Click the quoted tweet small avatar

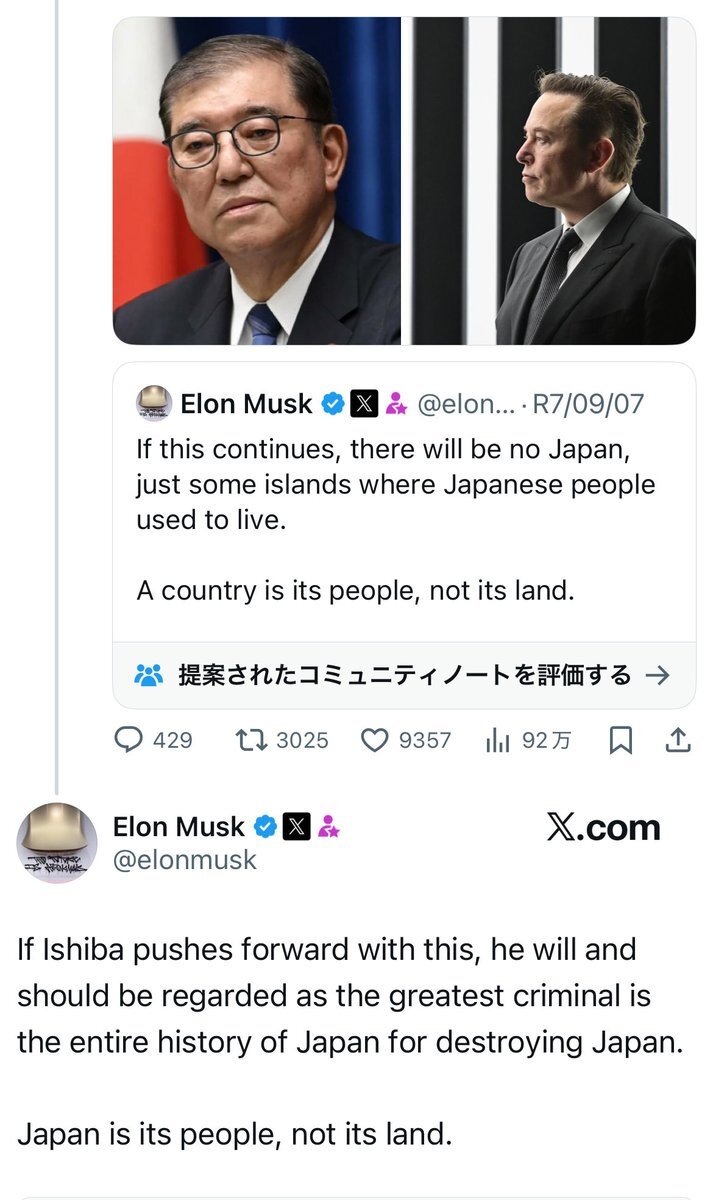tap(154, 404)
